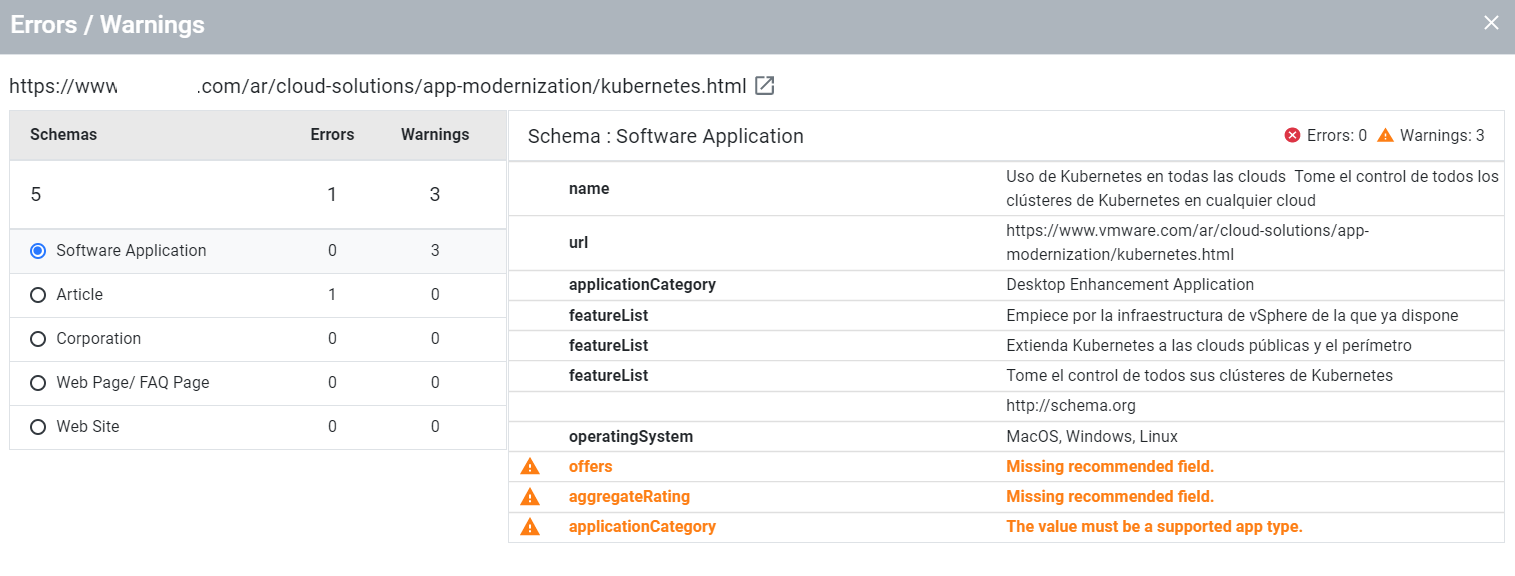Click the Schema : Software Application heading
This screenshot has height=576, width=1515.
[x=666, y=136]
